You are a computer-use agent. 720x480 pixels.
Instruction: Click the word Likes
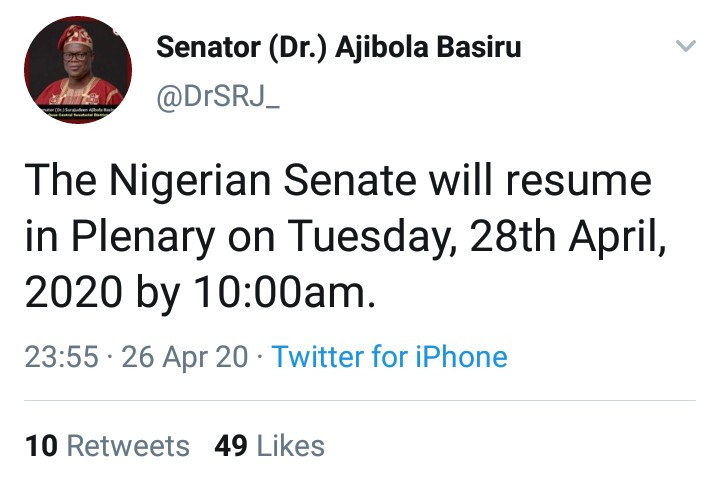(x=291, y=446)
